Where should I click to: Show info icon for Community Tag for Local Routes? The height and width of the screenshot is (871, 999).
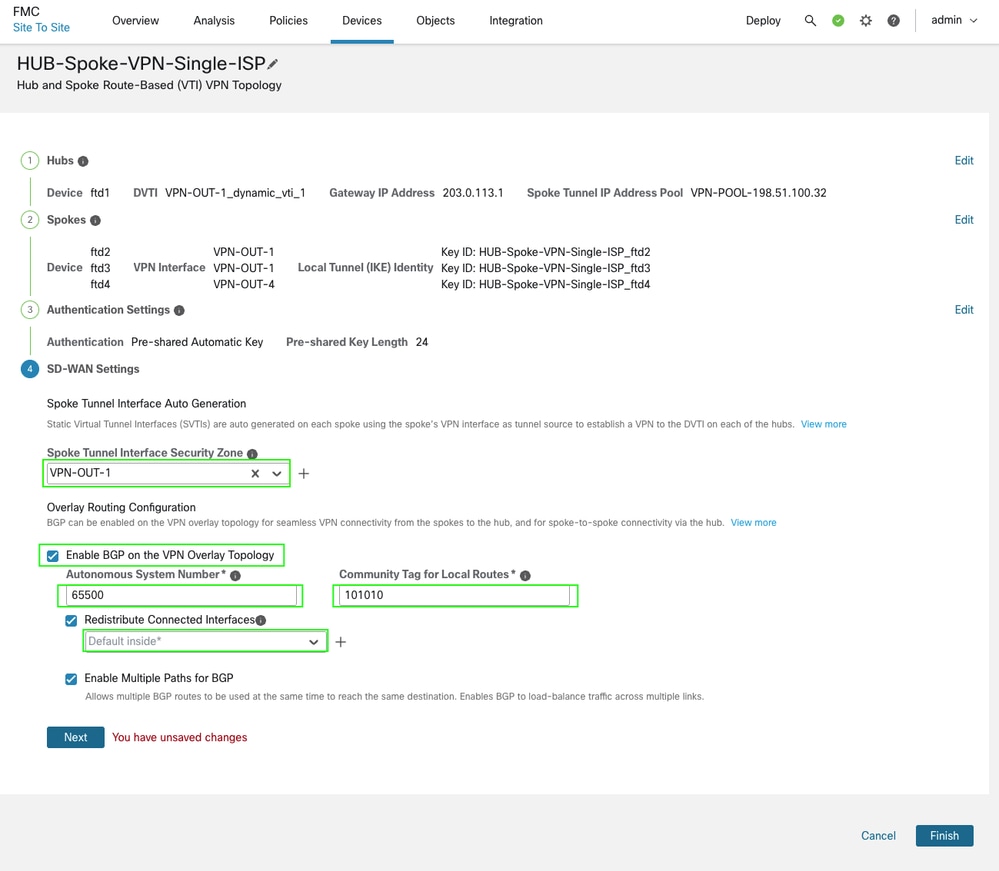525,575
